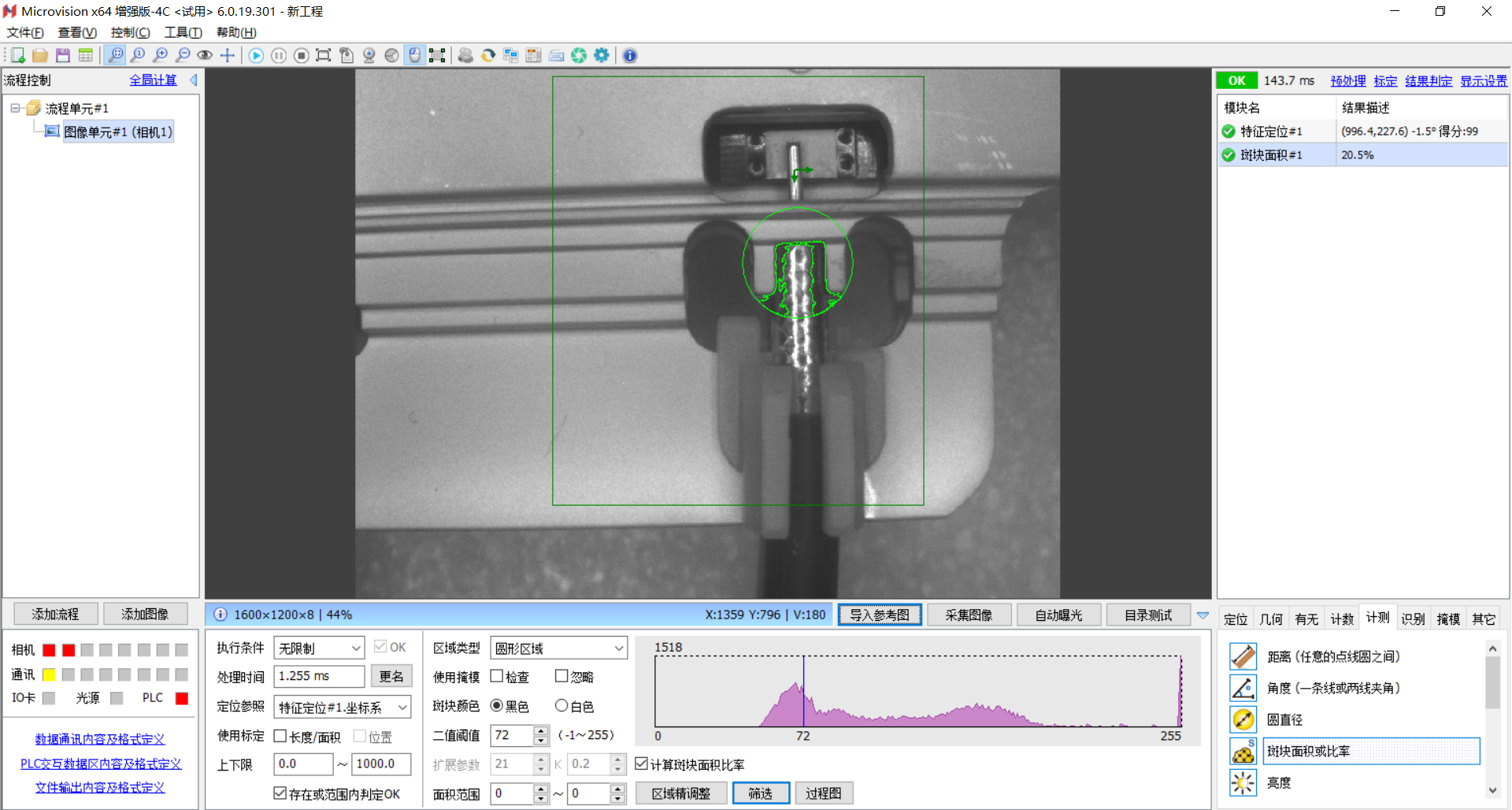Screen dimensions: 1512x810
Task: Toggle 存在或范围内判定OK checkbox
Action: [x=280, y=793]
